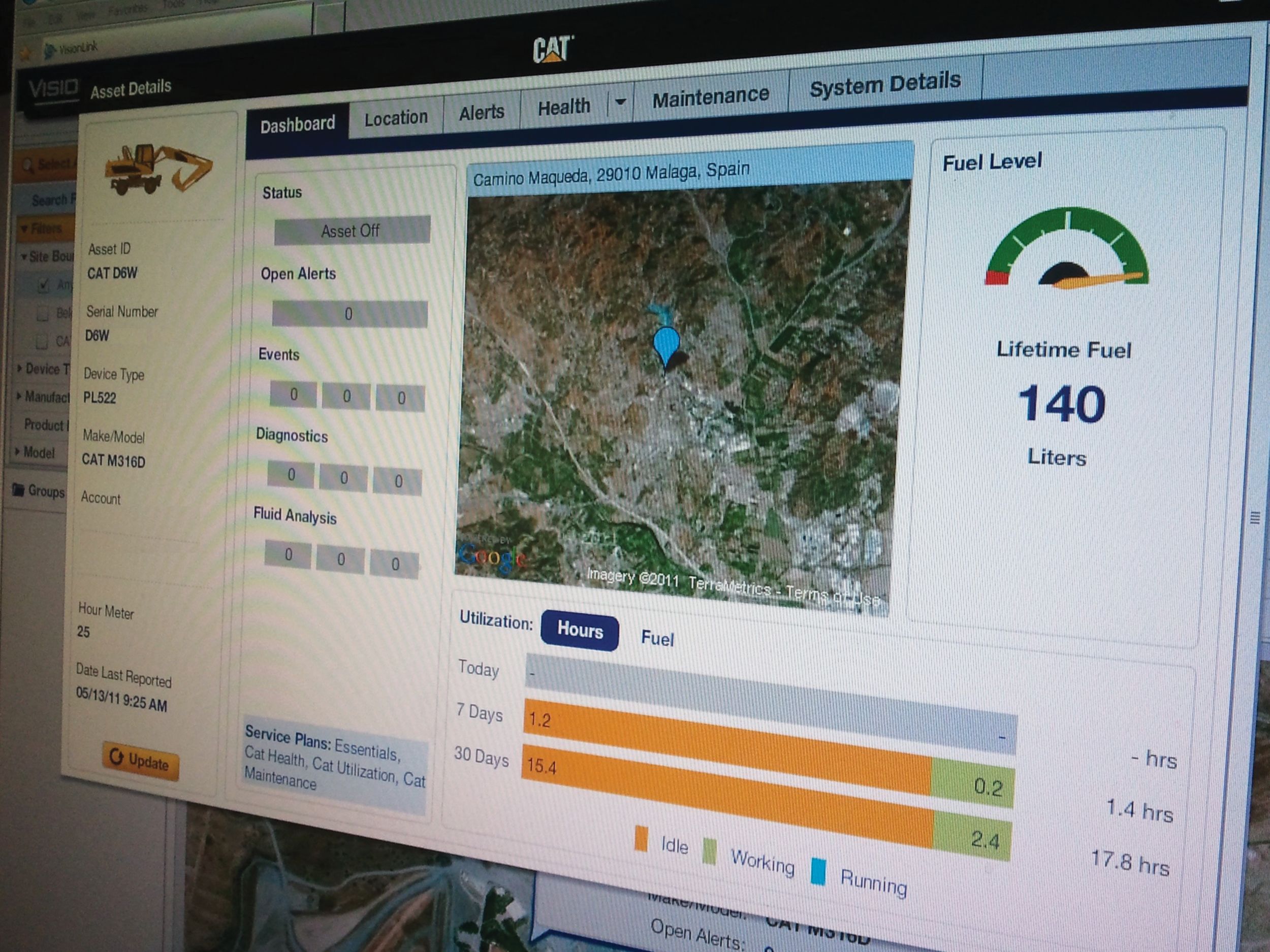The width and height of the screenshot is (1270, 952).
Task: Click the Fluid Analysis label
Action: 295,515
